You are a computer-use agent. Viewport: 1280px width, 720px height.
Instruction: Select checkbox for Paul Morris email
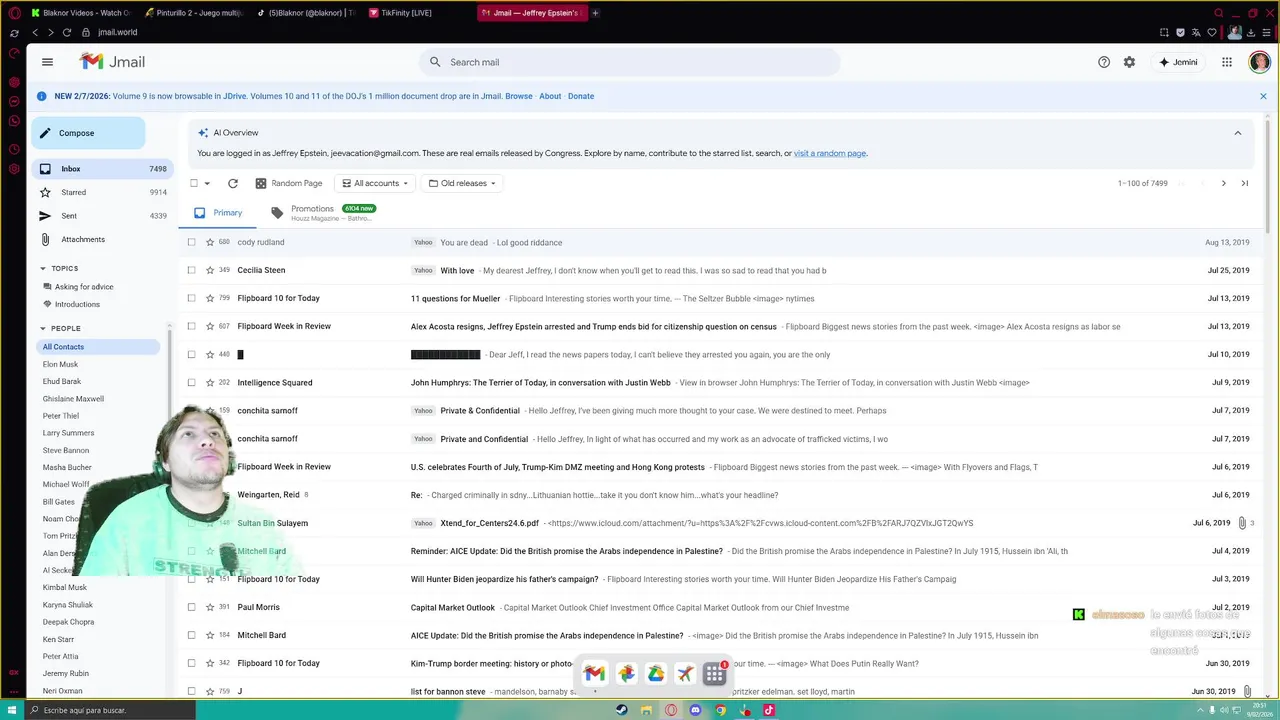tap(191, 607)
